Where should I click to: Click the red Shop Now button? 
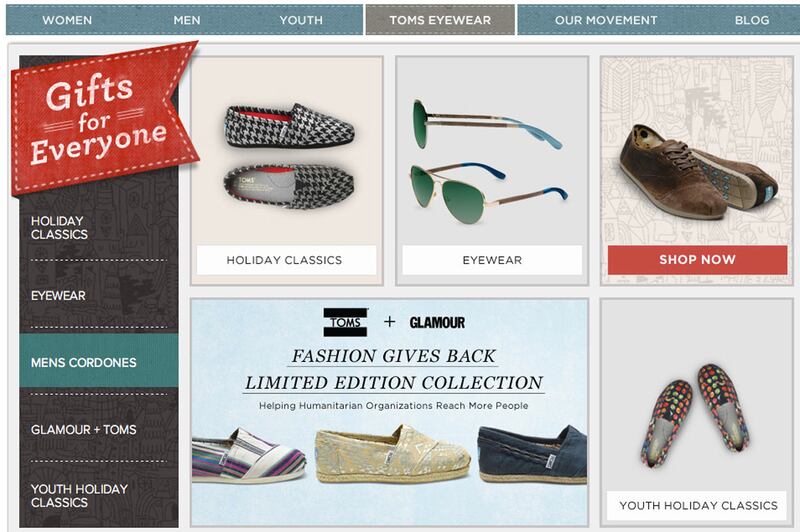pos(697,260)
